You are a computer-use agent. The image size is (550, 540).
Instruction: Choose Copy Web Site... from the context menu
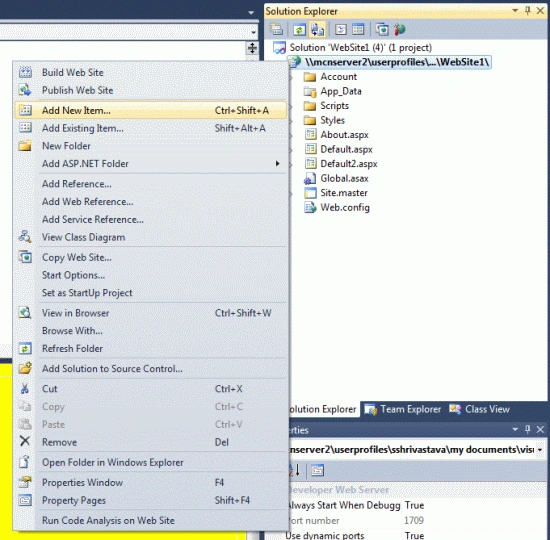click(151, 257)
